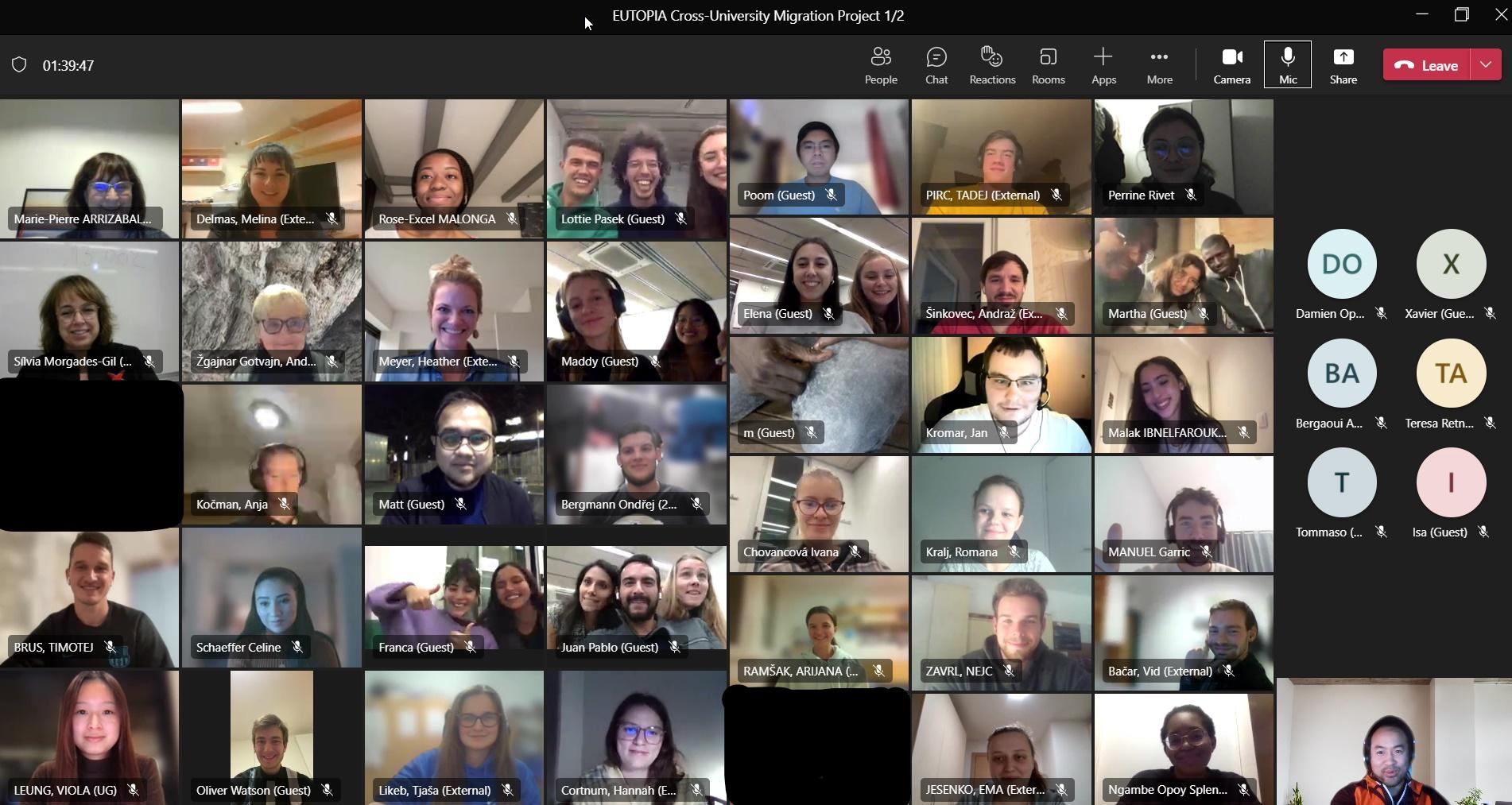
Task: Open the More options menu
Action: [1159, 65]
